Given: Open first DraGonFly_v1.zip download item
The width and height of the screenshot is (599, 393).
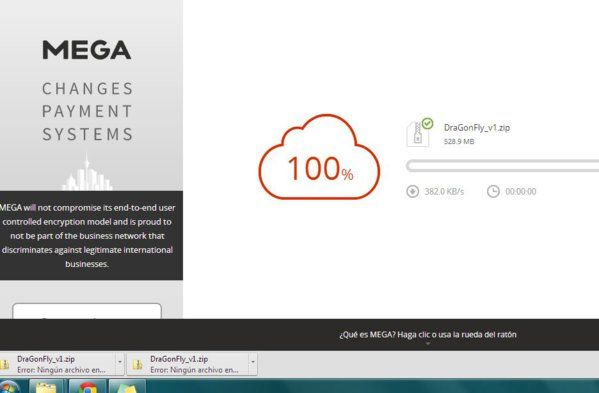Looking at the screenshot, I should [57, 364].
